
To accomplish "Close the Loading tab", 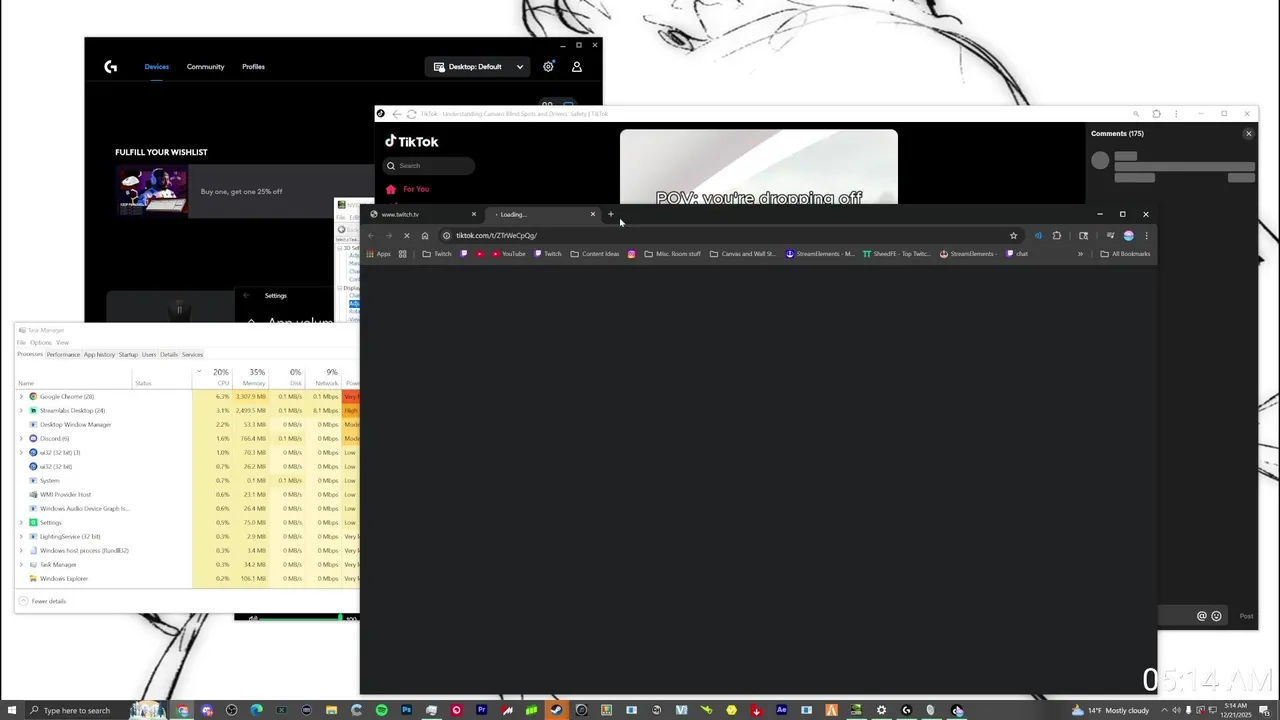I will (x=592, y=214).
